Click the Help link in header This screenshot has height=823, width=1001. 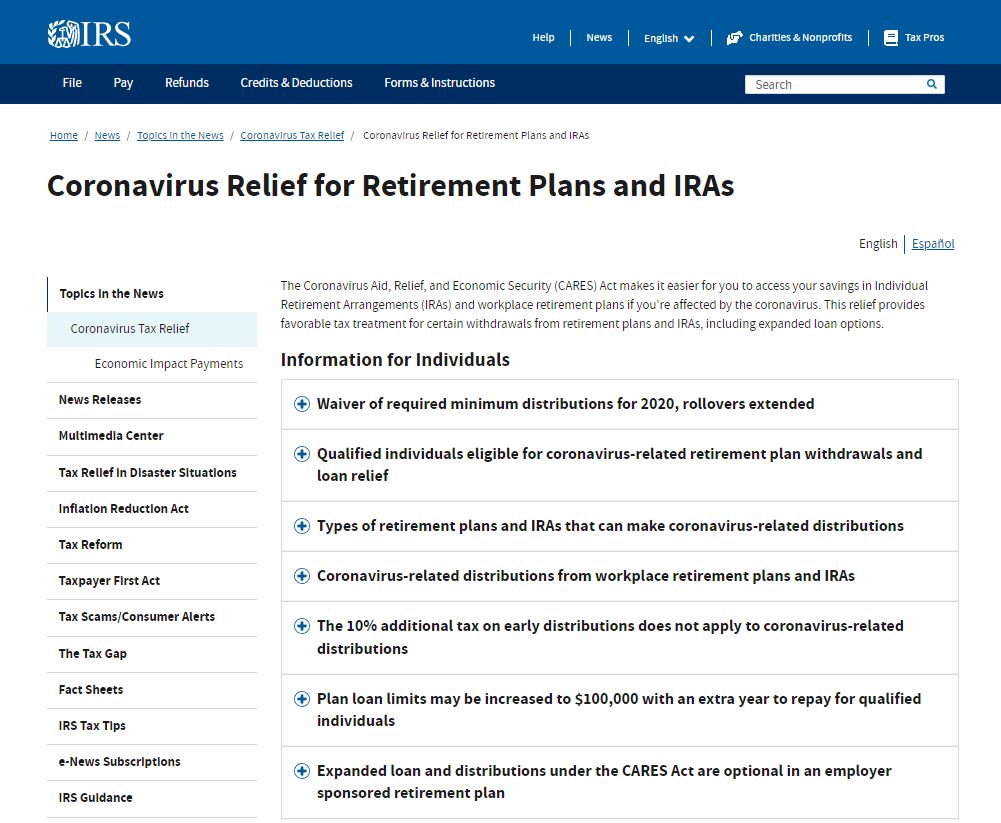coord(543,38)
